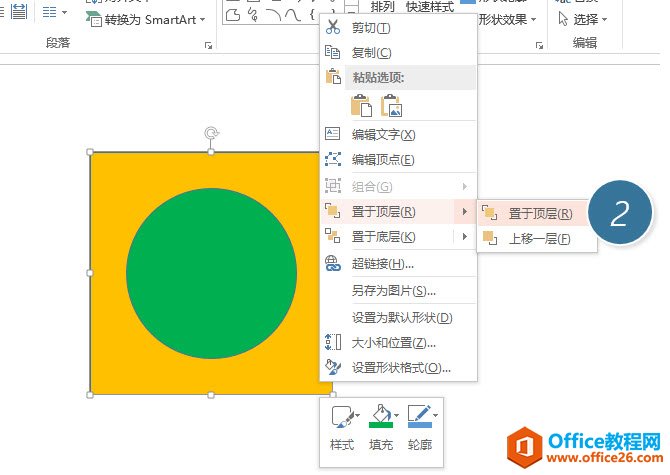This screenshot has height=475, width=670.
Task: Click the paste as picture icon
Action: (391, 106)
